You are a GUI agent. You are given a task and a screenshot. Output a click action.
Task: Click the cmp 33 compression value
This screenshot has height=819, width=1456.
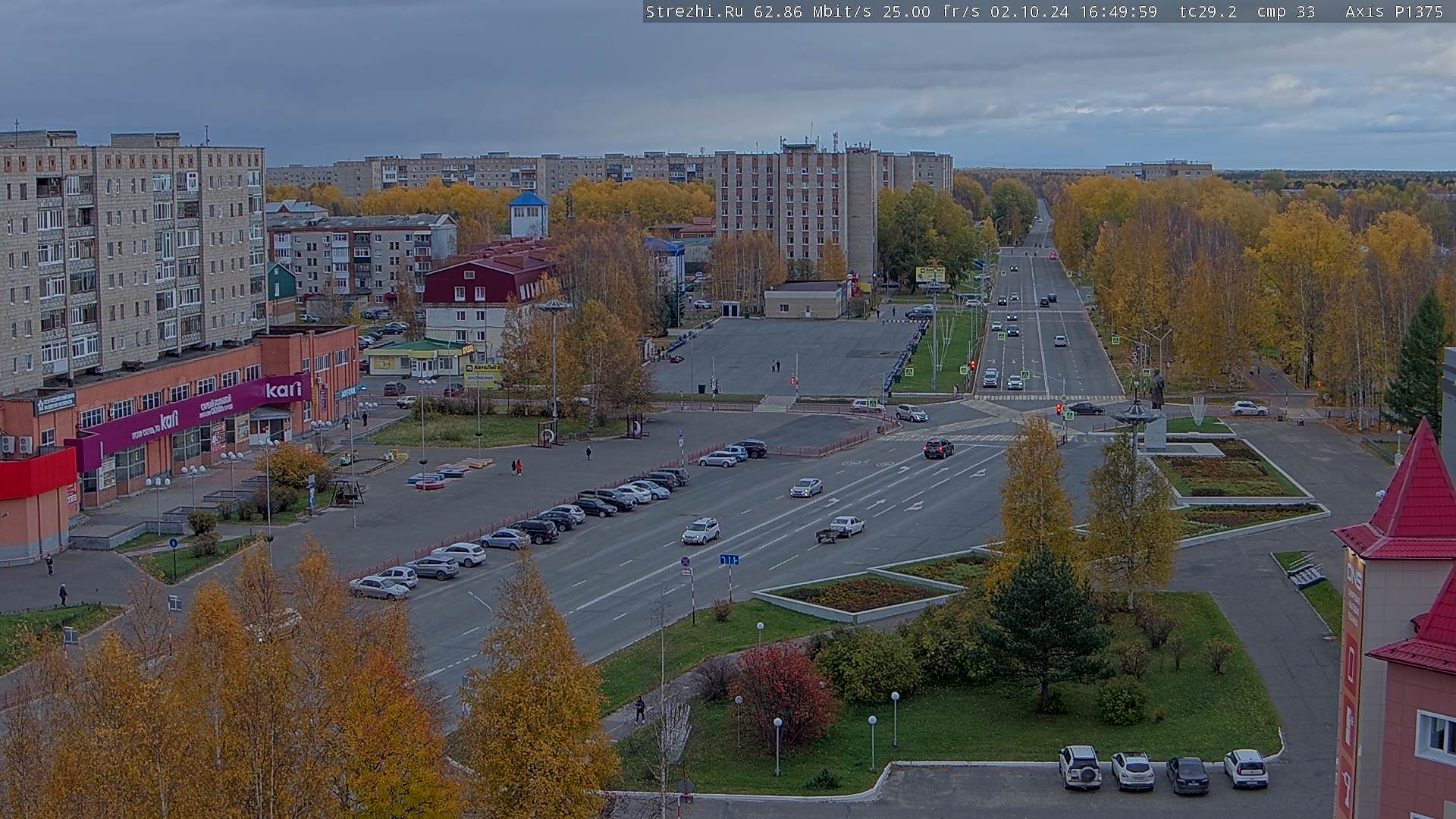point(1285,11)
